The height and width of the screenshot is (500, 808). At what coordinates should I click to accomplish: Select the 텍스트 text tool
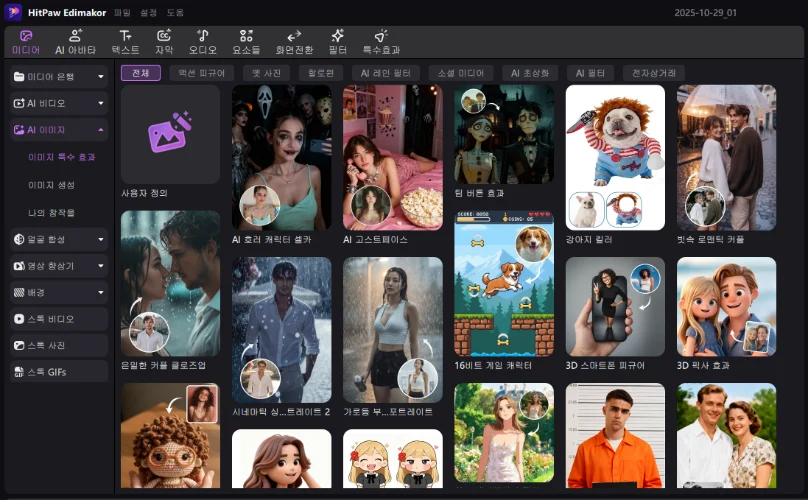click(125, 41)
